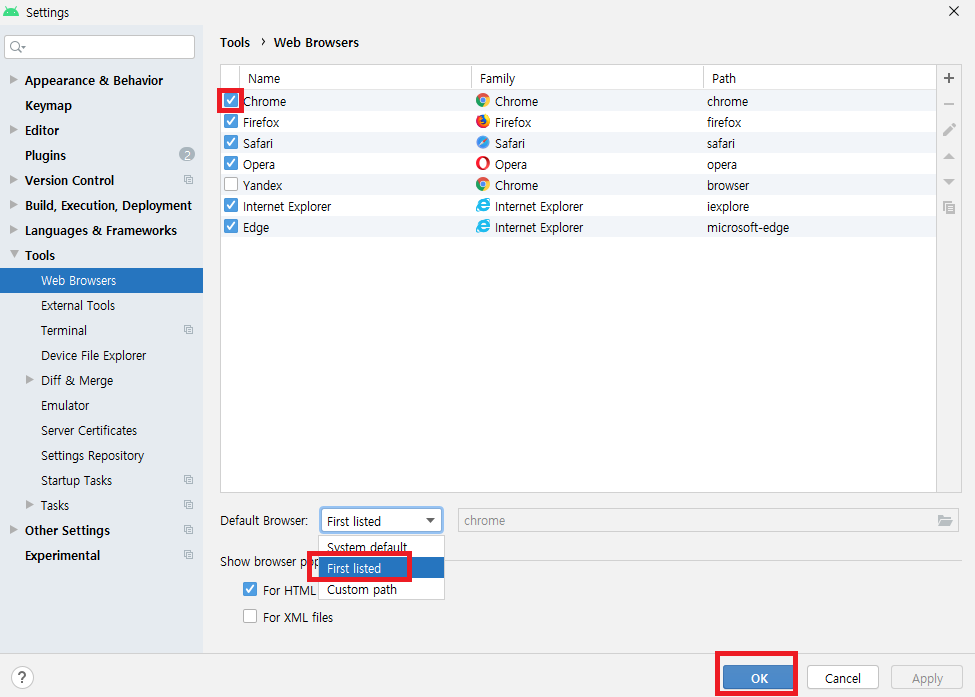Click project-level icon beside Other Settings
Viewport: 975px width, 697px height.
coord(188,530)
